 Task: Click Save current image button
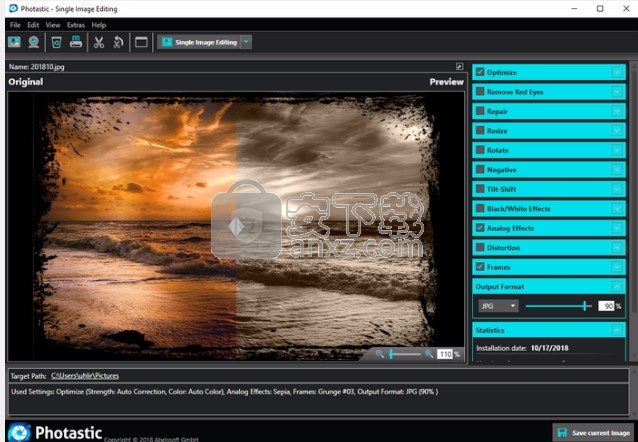(x=594, y=433)
